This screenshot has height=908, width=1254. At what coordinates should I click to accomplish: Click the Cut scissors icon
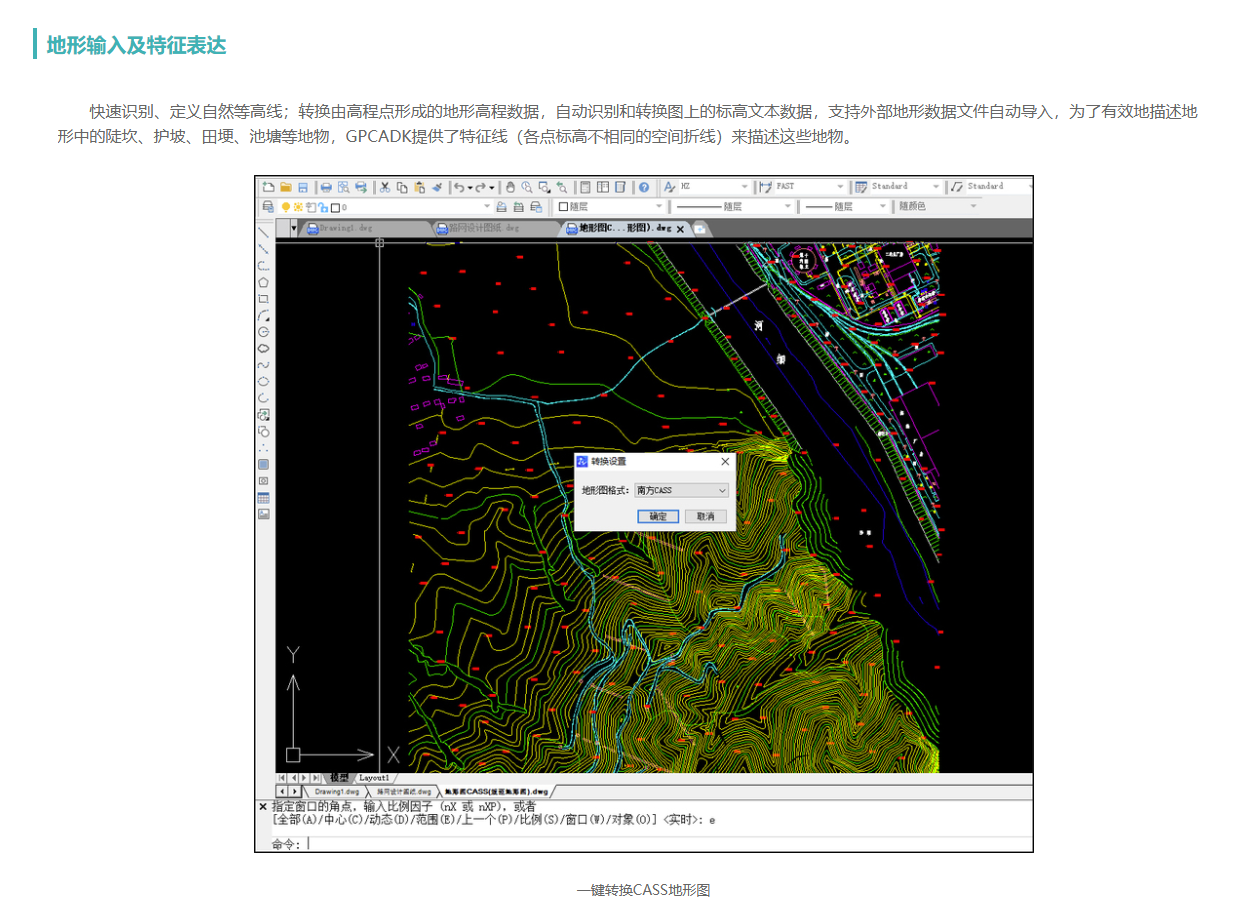pyautogui.click(x=384, y=187)
